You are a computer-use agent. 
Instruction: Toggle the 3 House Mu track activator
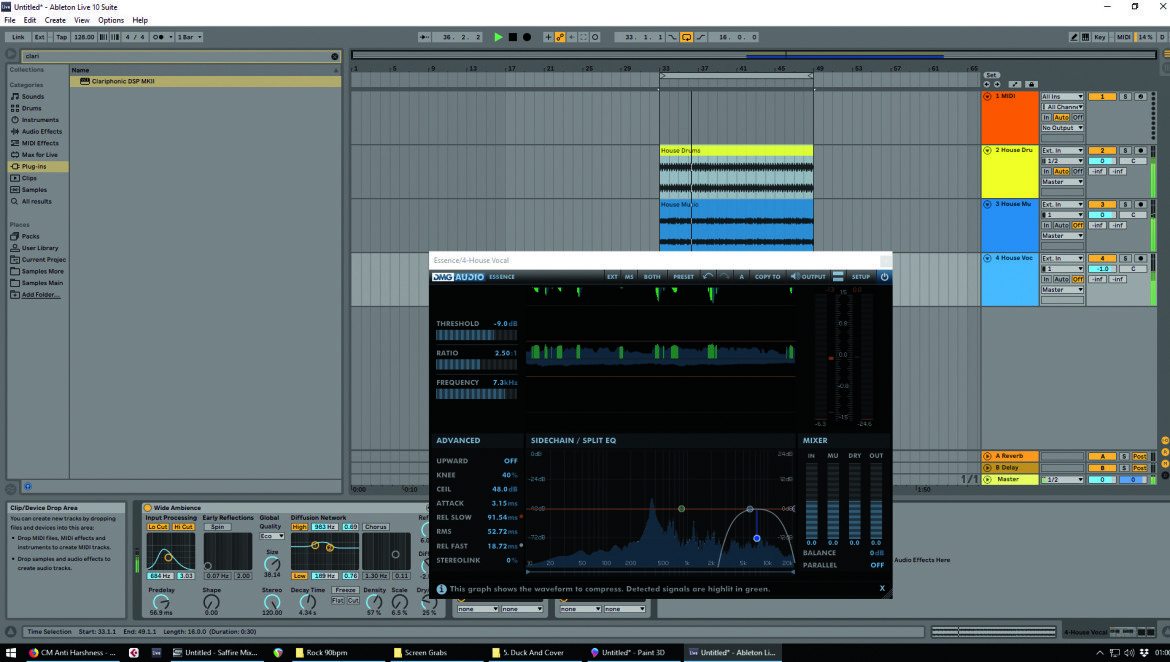[1101, 204]
